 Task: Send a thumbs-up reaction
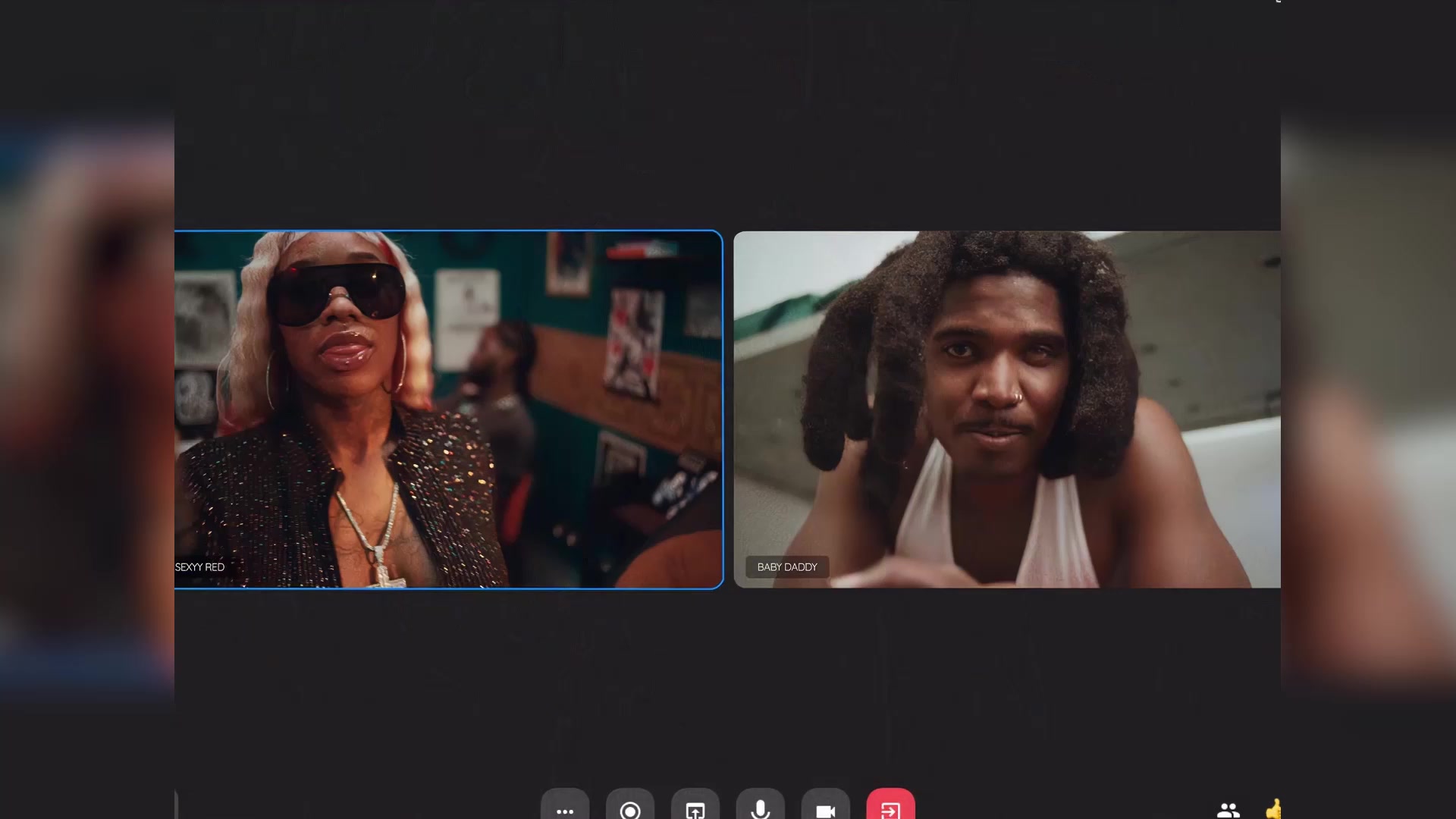[x=1273, y=808]
